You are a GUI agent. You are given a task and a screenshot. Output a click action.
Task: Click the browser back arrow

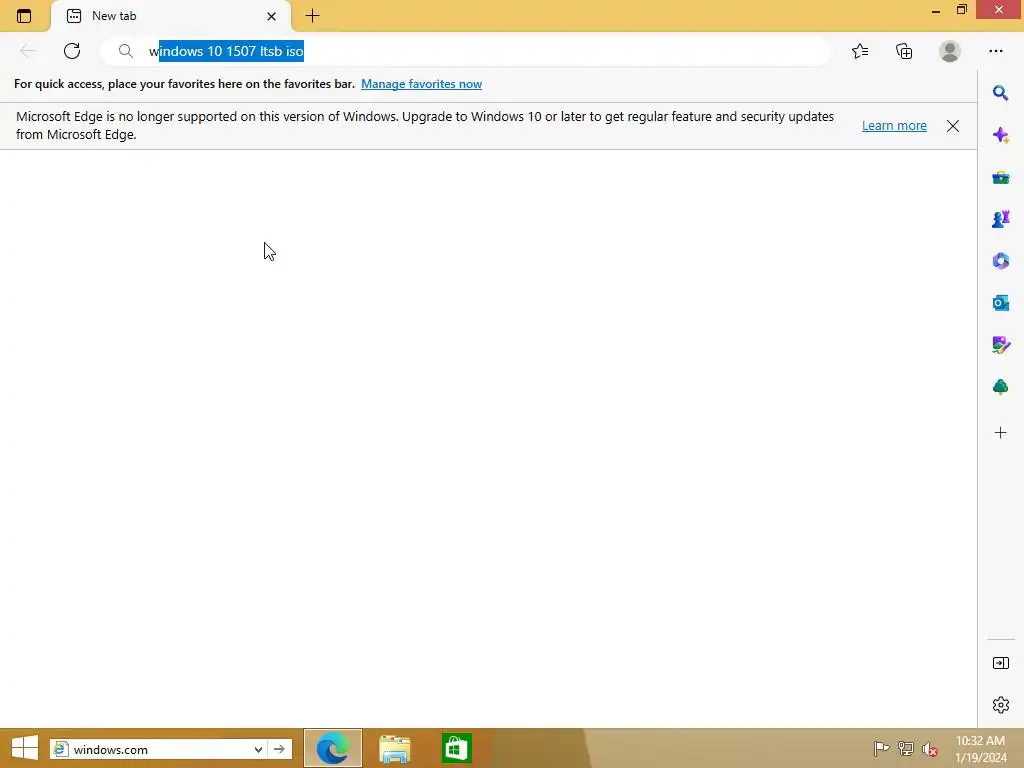point(27,51)
